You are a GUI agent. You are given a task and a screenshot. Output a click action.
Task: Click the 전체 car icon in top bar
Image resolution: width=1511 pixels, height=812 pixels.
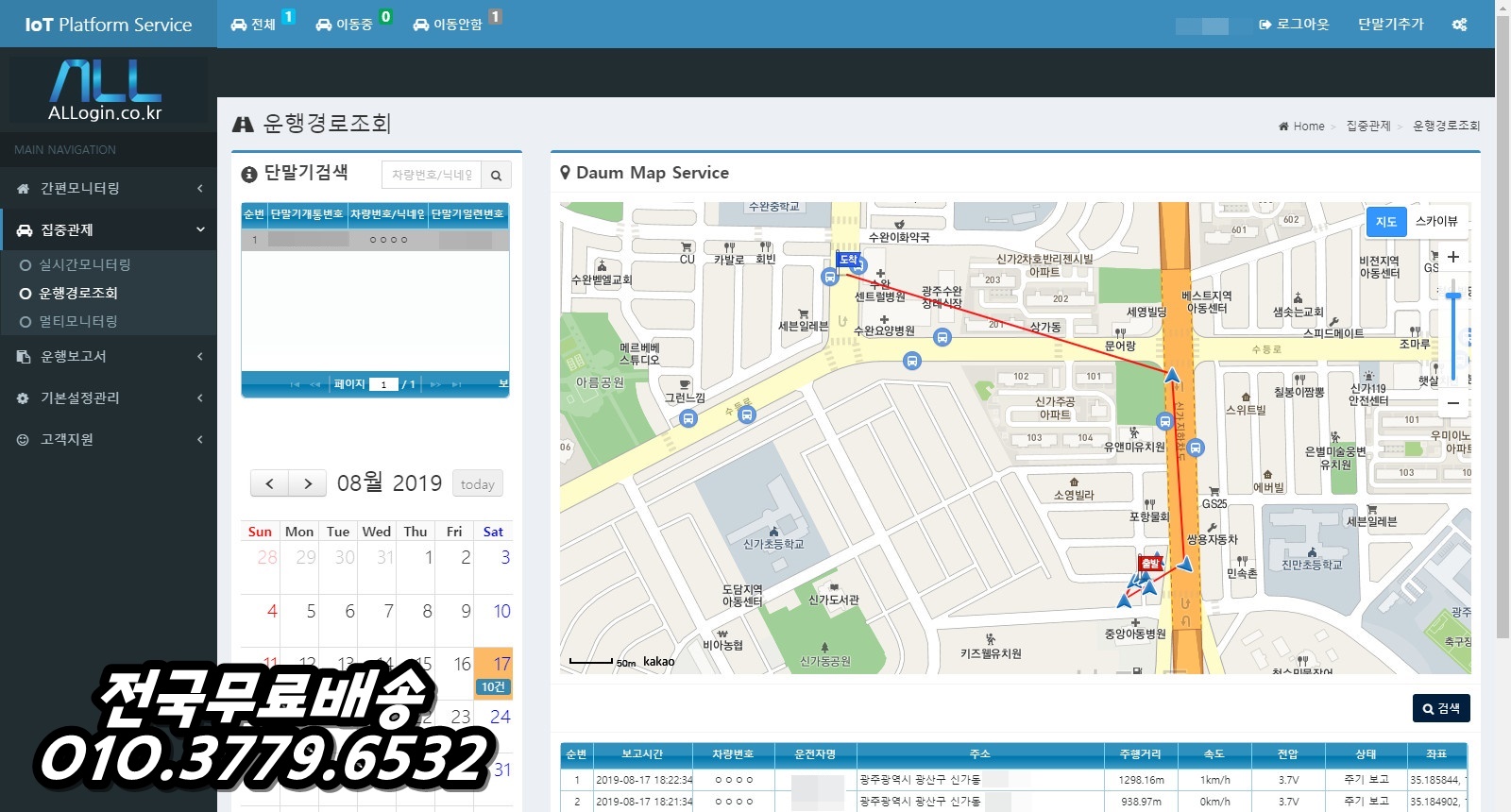[x=239, y=25]
